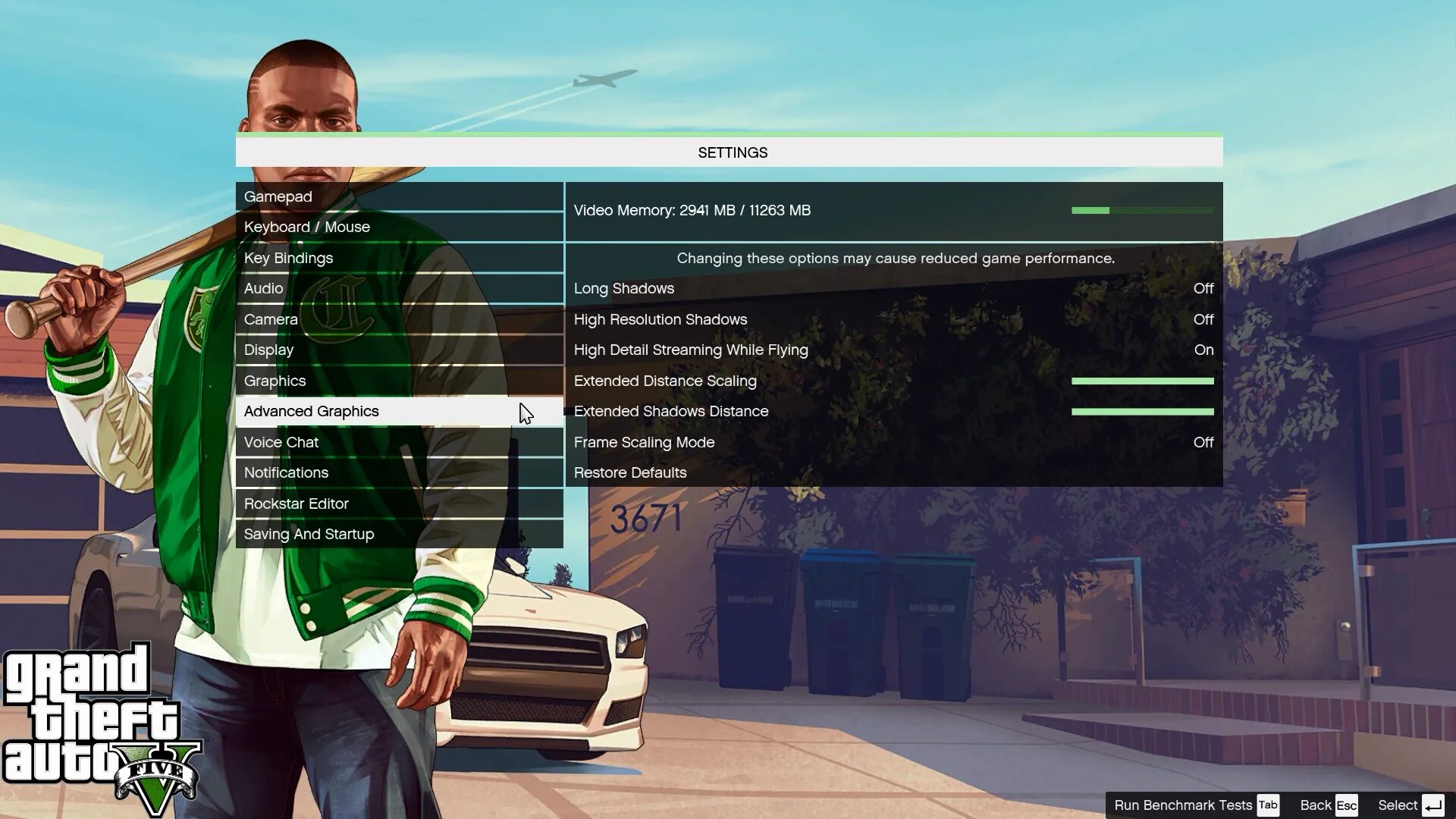1456x819 pixels.
Task: Click Frame Scaling Mode off option
Action: point(1204,441)
